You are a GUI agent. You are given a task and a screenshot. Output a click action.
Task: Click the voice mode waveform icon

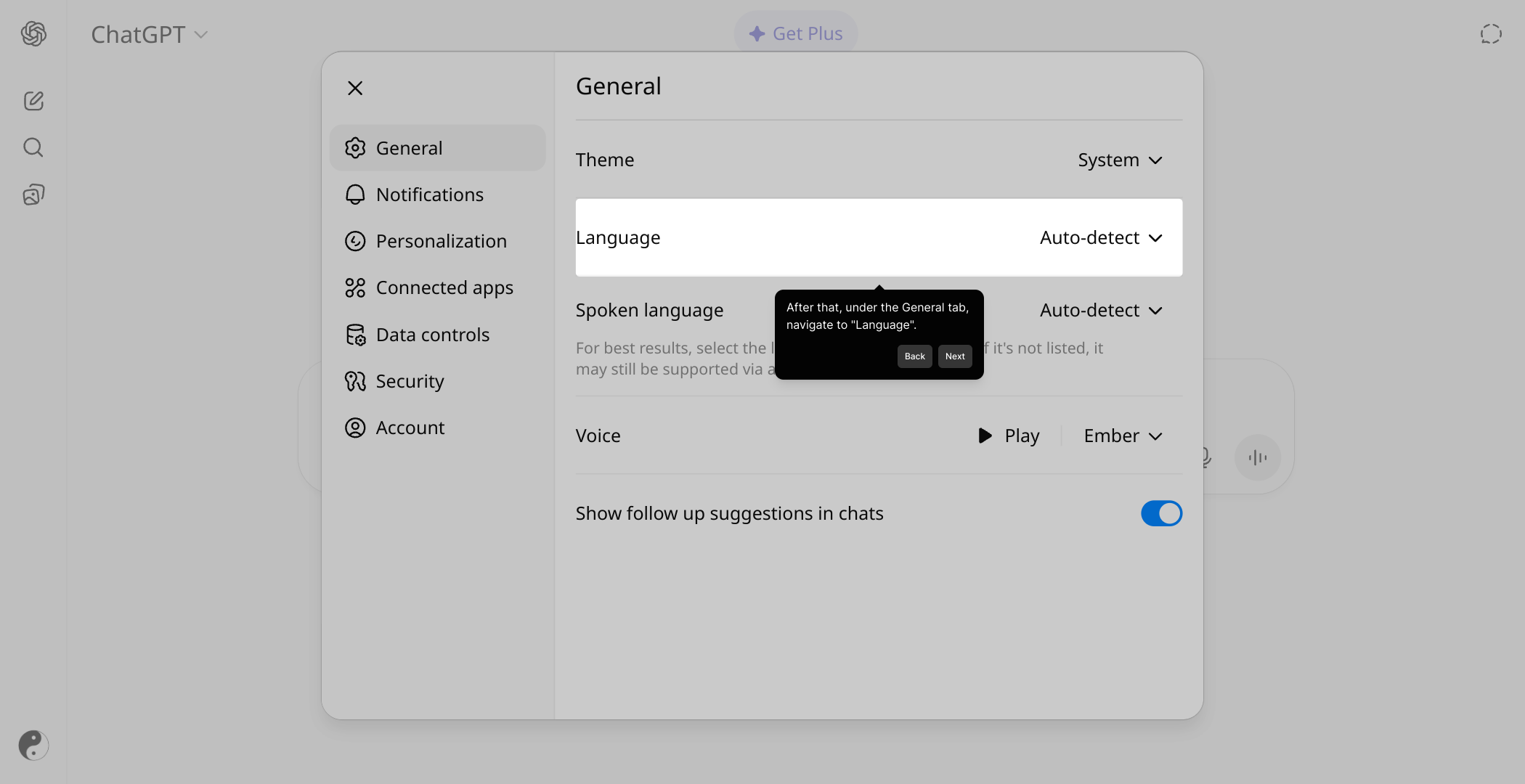[x=1257, y=457]
